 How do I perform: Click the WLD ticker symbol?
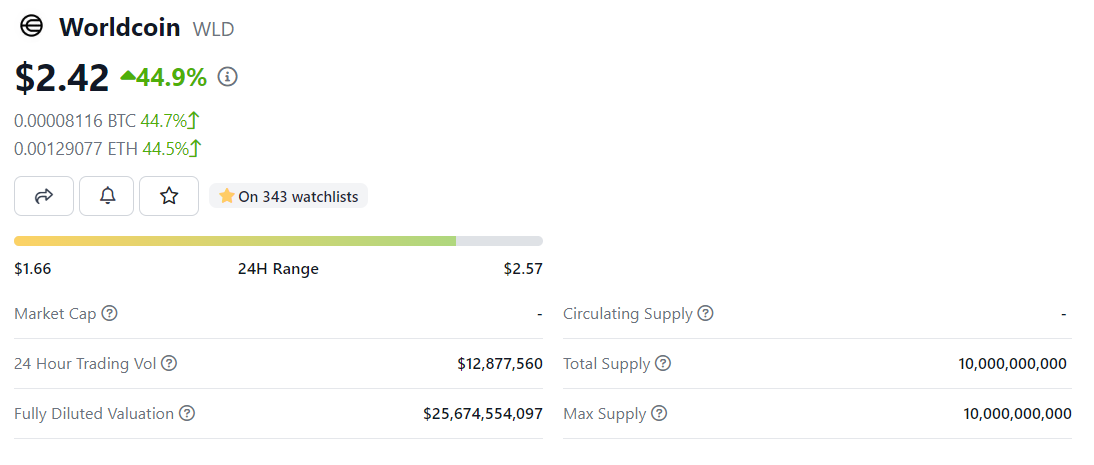click(x=213, y=29)
